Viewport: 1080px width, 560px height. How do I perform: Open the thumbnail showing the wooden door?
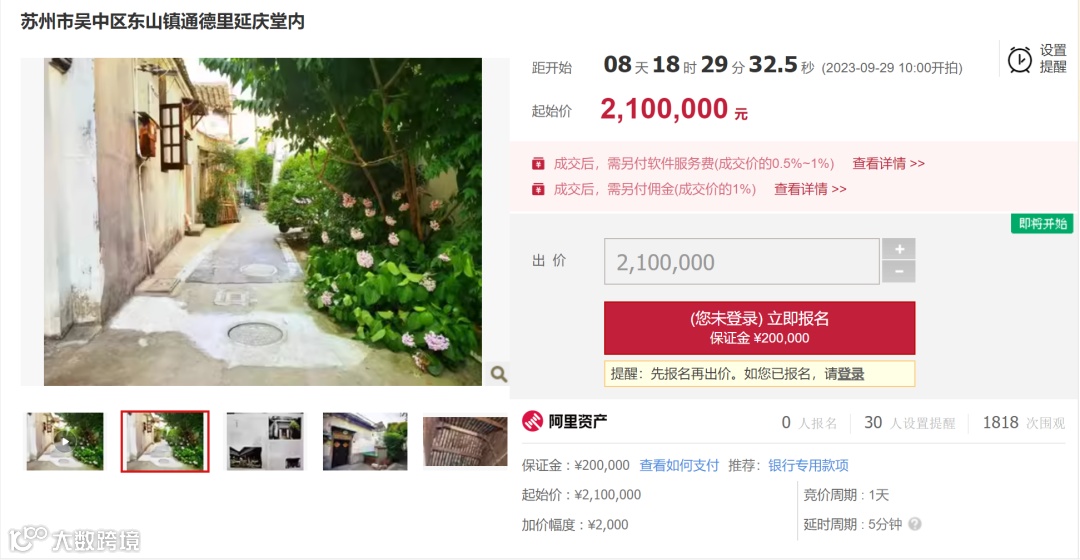(365, 442)
